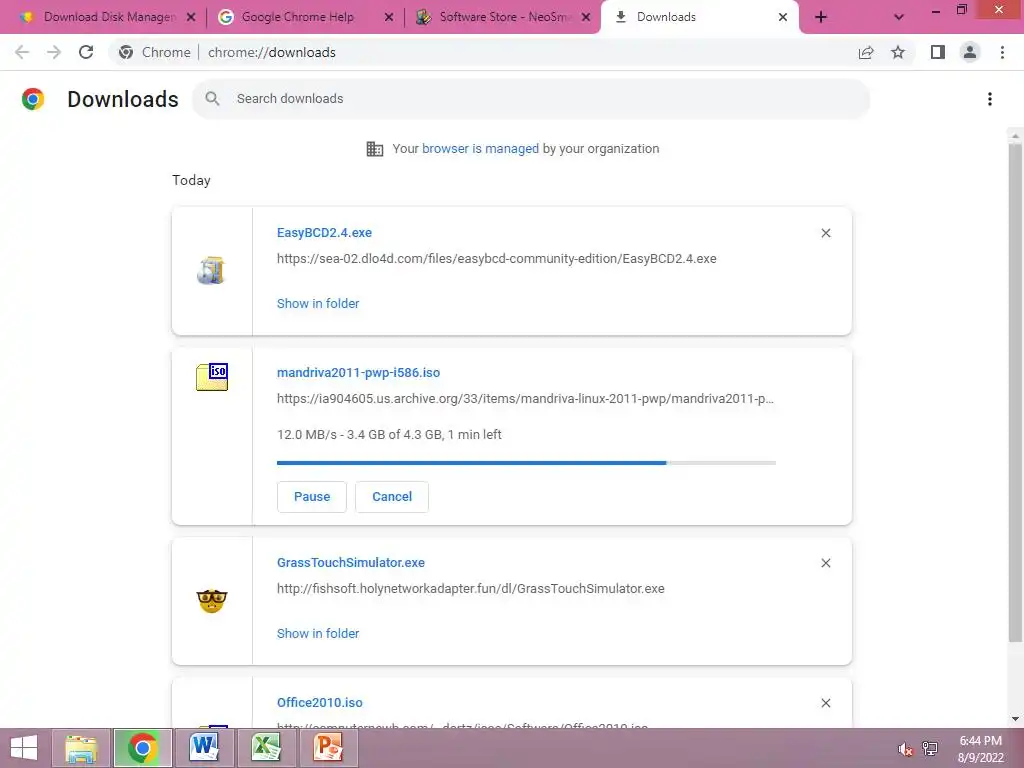Click the mandriva ISO file icon

coord(212,377)
